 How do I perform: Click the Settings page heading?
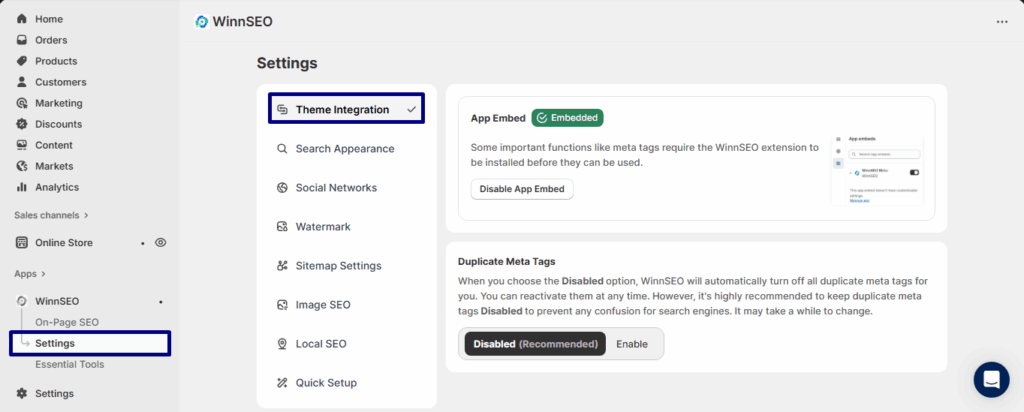point(287,63)
